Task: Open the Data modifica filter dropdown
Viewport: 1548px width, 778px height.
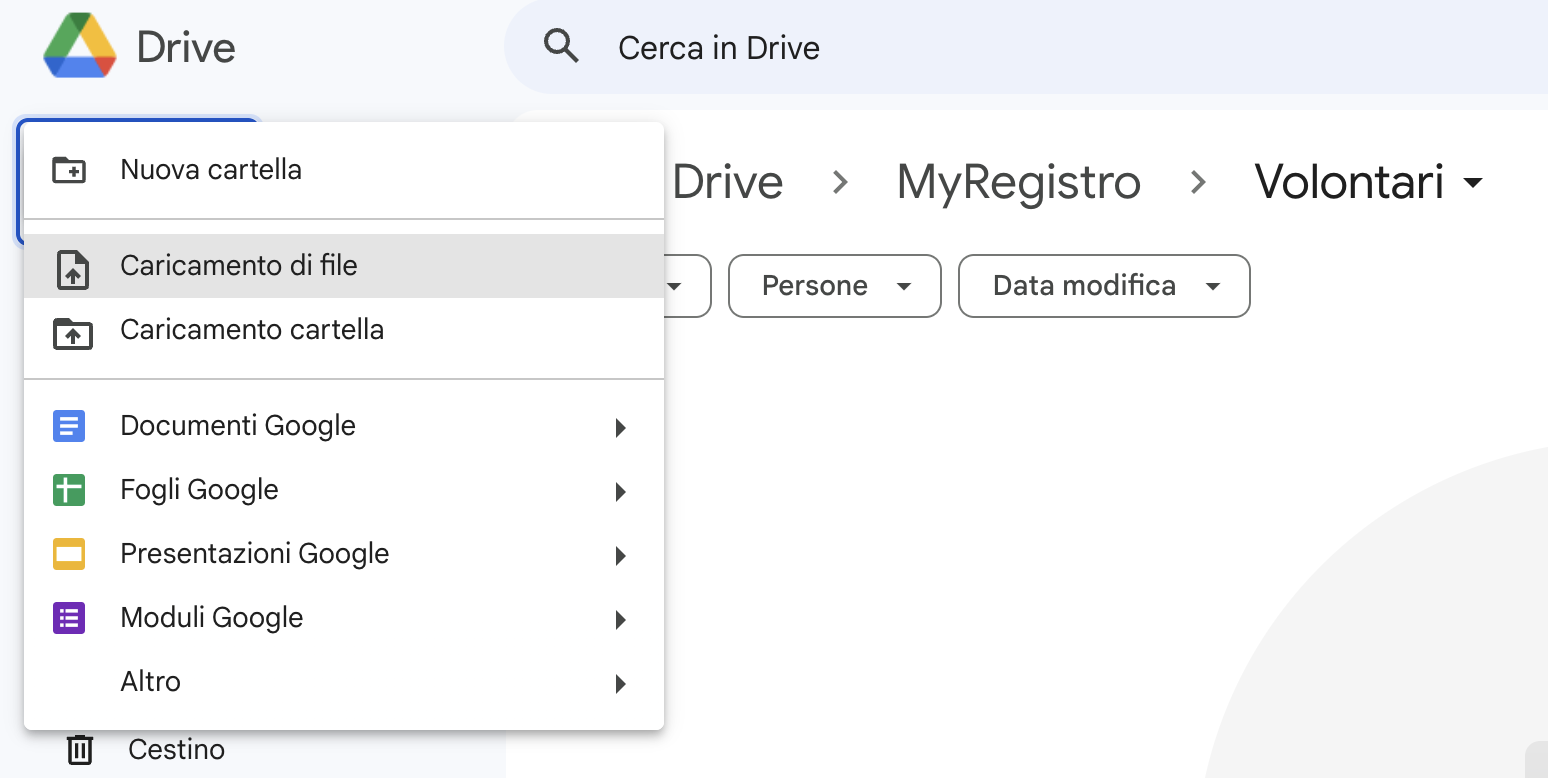Action: click(x=1104, y=286)
